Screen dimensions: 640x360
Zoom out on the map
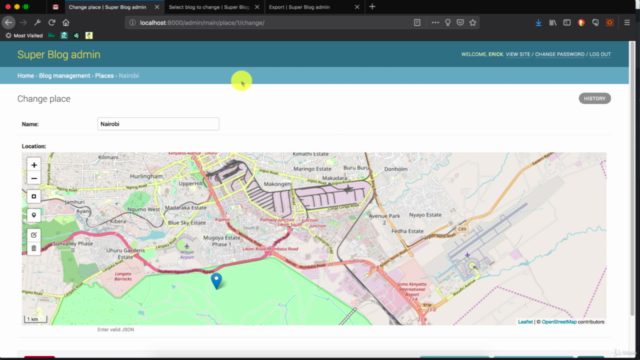point(34,178)
